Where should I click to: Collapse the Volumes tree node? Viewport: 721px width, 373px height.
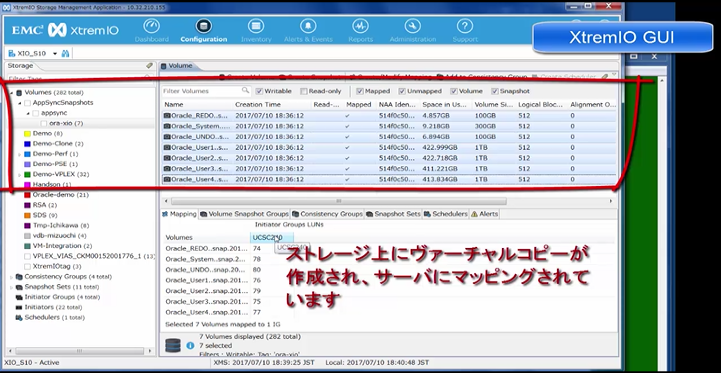click(x=11, y=93)
